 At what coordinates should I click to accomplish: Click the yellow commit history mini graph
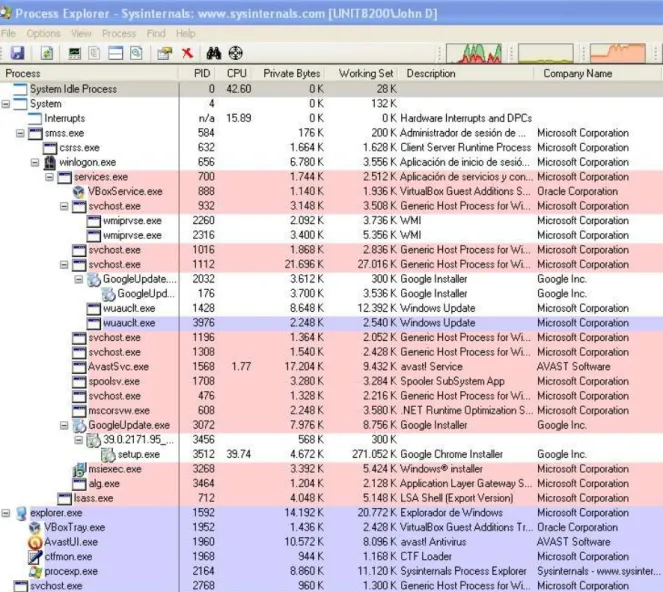click(546, 53)
